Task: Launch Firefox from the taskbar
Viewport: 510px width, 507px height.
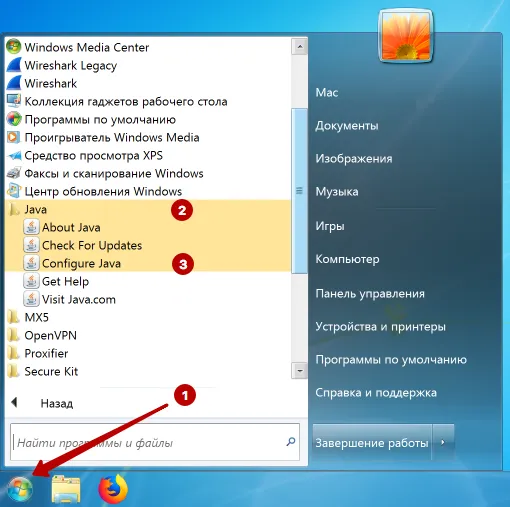Action: [x=113, y=489]
